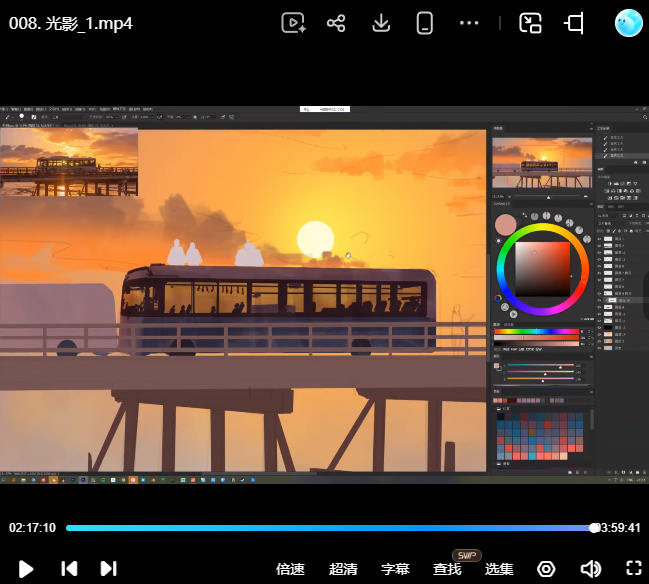
Task: Open the 字幕 subtitles option
Action: click(x=395, y=569)
